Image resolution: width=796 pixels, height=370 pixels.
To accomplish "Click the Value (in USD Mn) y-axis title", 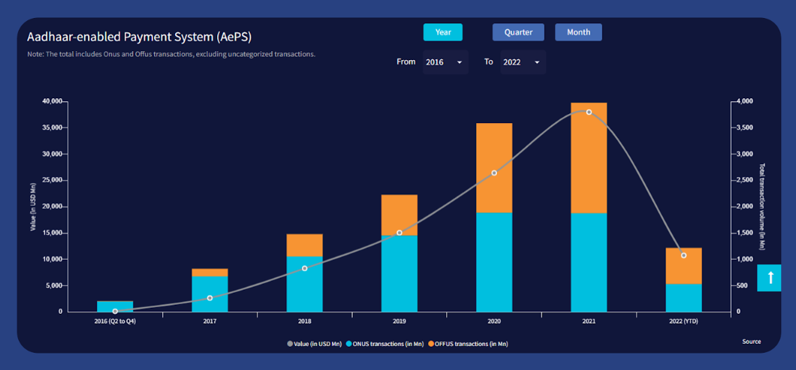I will (x=33, y=207).
